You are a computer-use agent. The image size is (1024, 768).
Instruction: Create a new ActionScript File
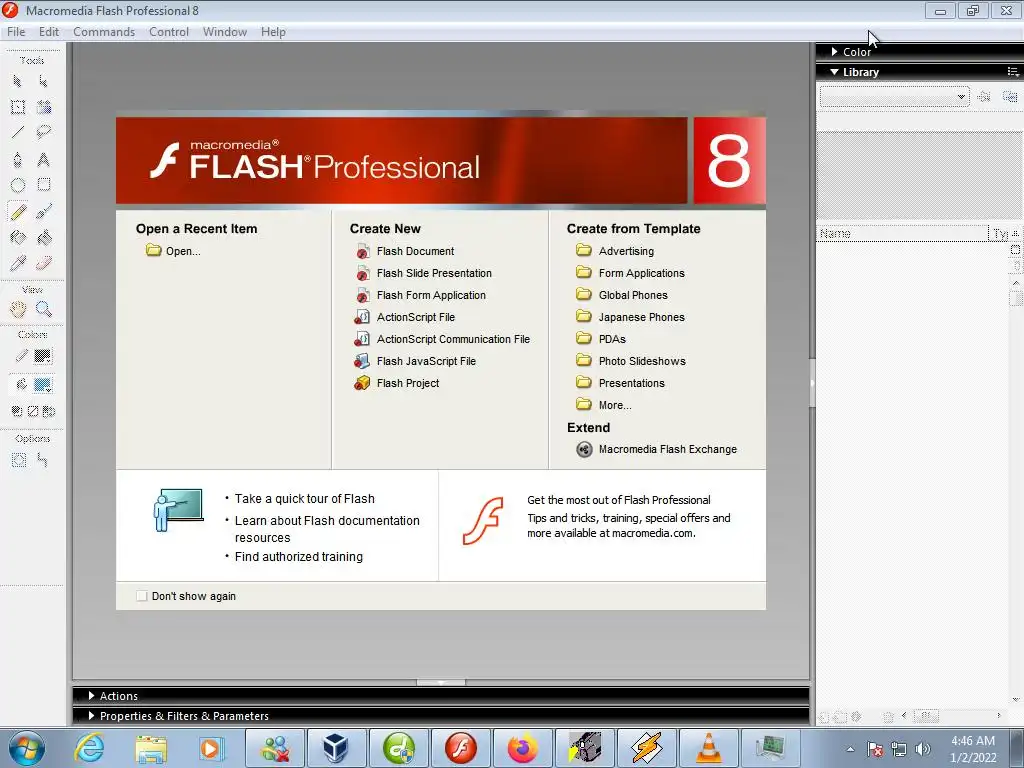pyautogui.click(x=415, y=317)
